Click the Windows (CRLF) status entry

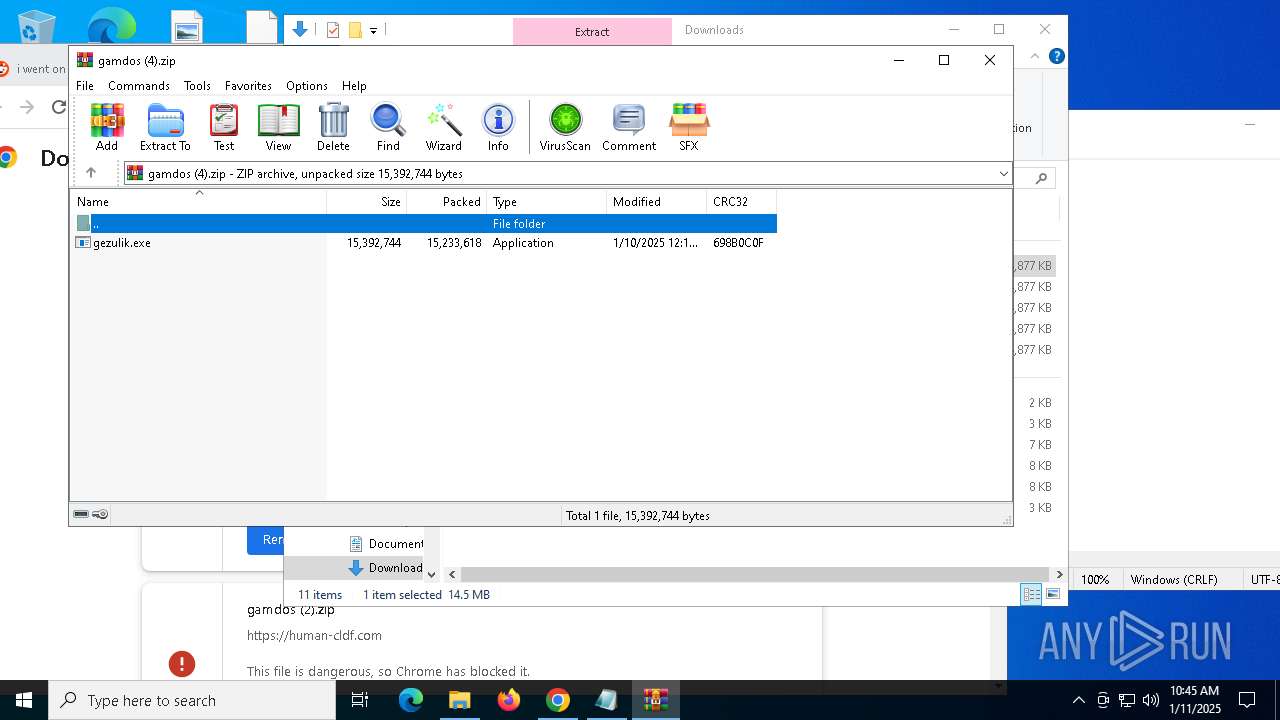coord(1174,580)
